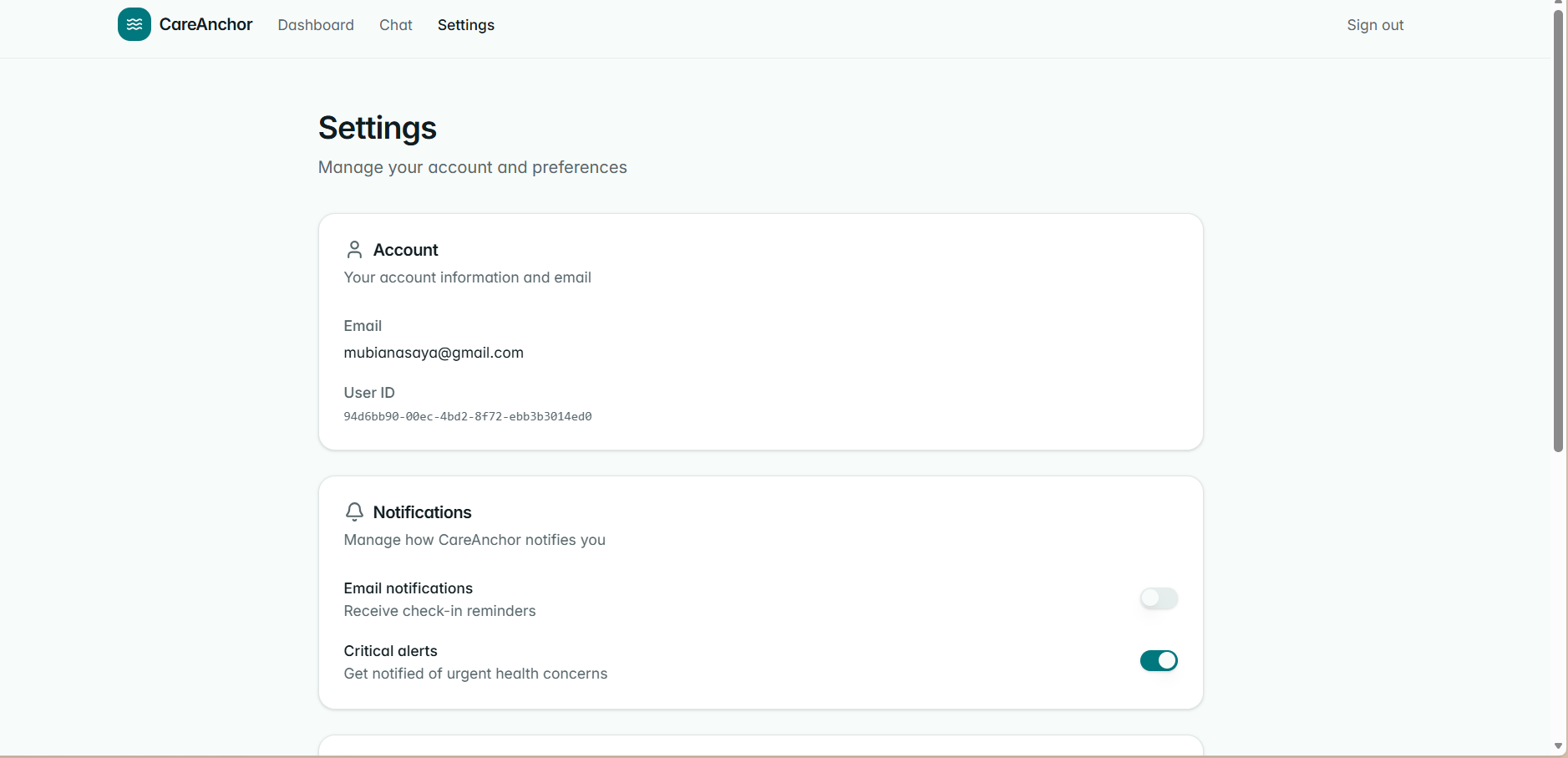This screenshot has height=758, width=1568.
Task: Enable the Email notifications toggle
Action: pos(1159,598)
